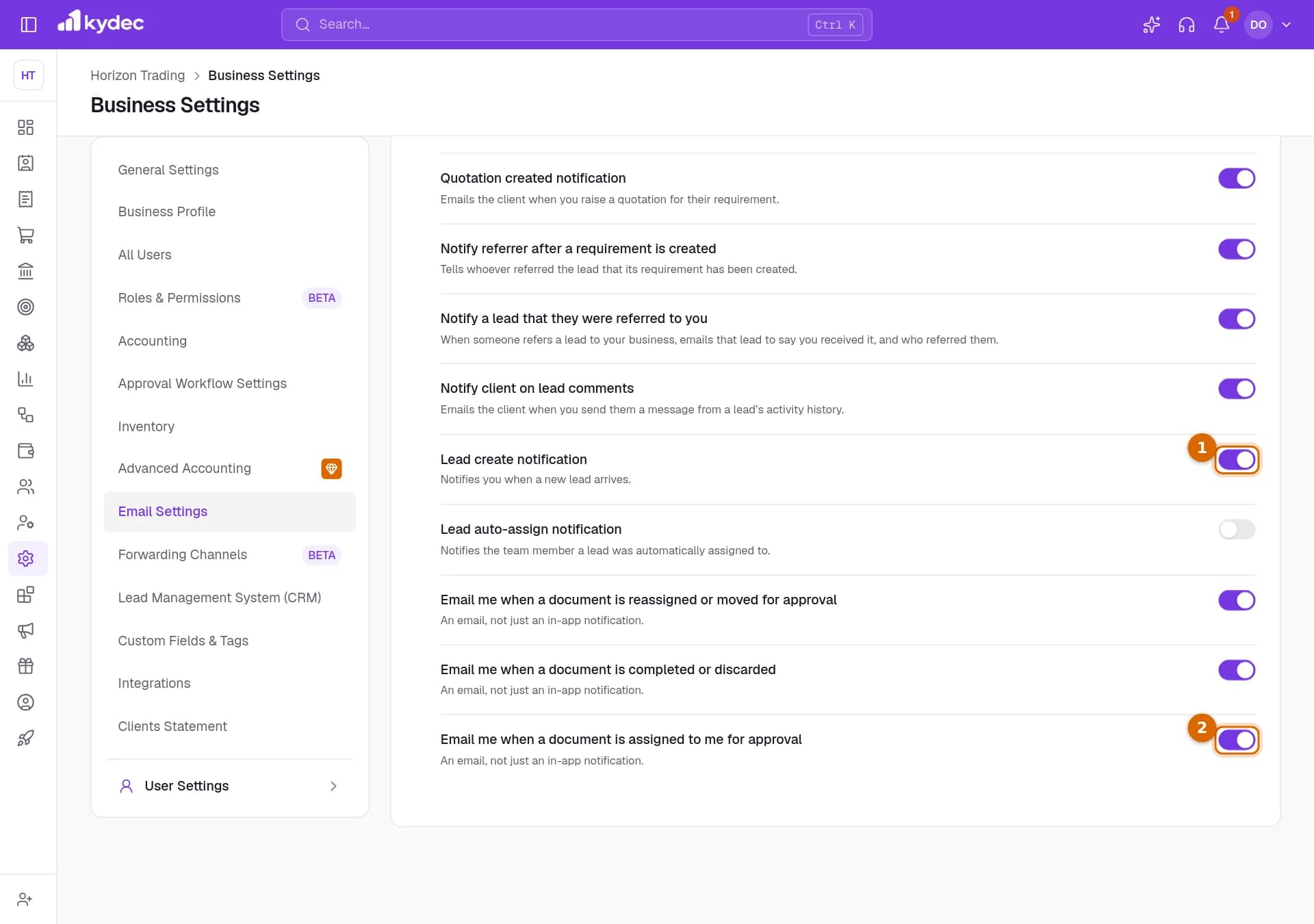Open Roles & Permissions settings
Viewport: 1314px width, 924px height.
pos(230,298)
